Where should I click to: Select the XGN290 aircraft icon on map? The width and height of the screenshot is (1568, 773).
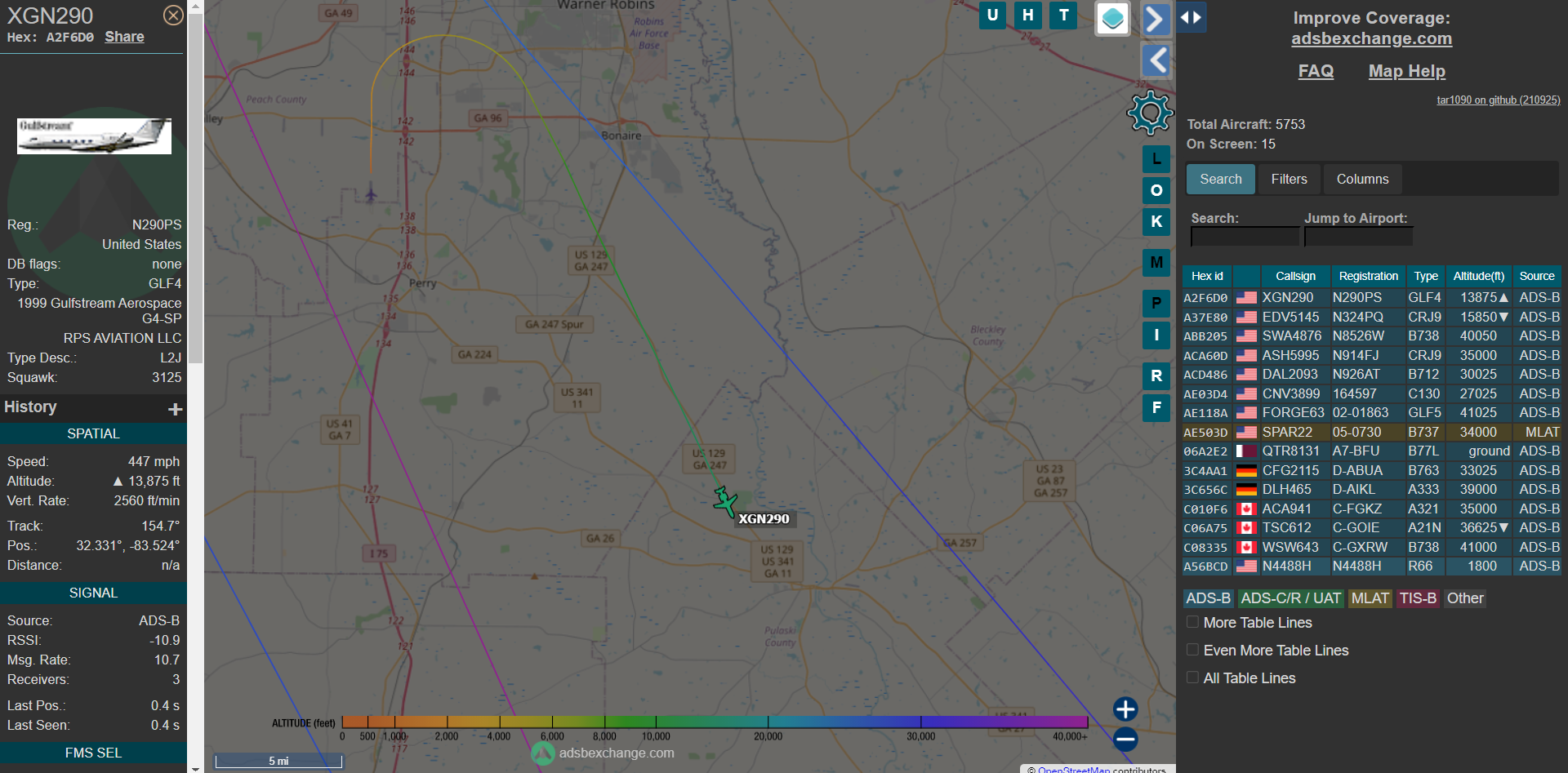pyautogui.click(x=724, y=502)
